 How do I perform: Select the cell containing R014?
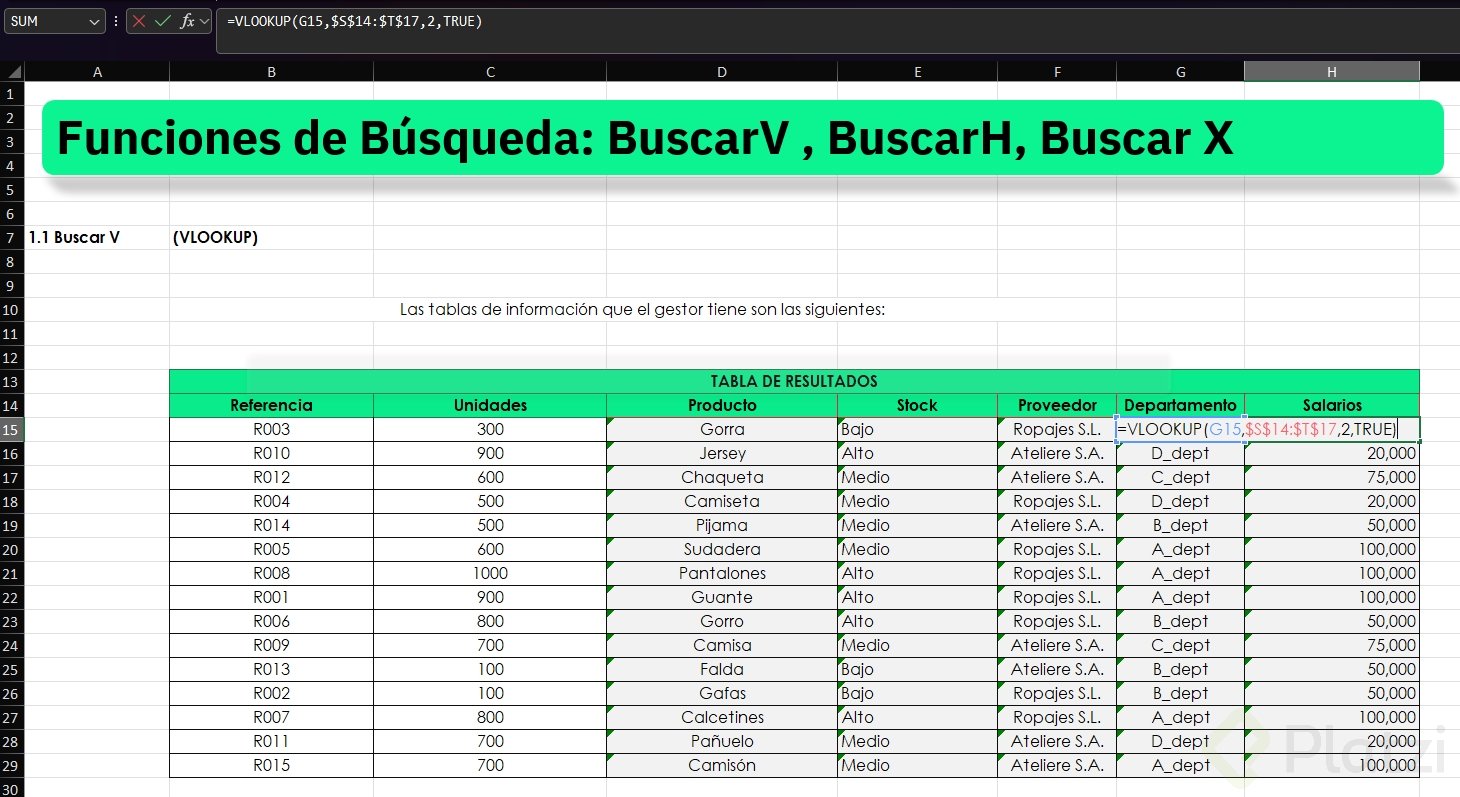point(271,525)
